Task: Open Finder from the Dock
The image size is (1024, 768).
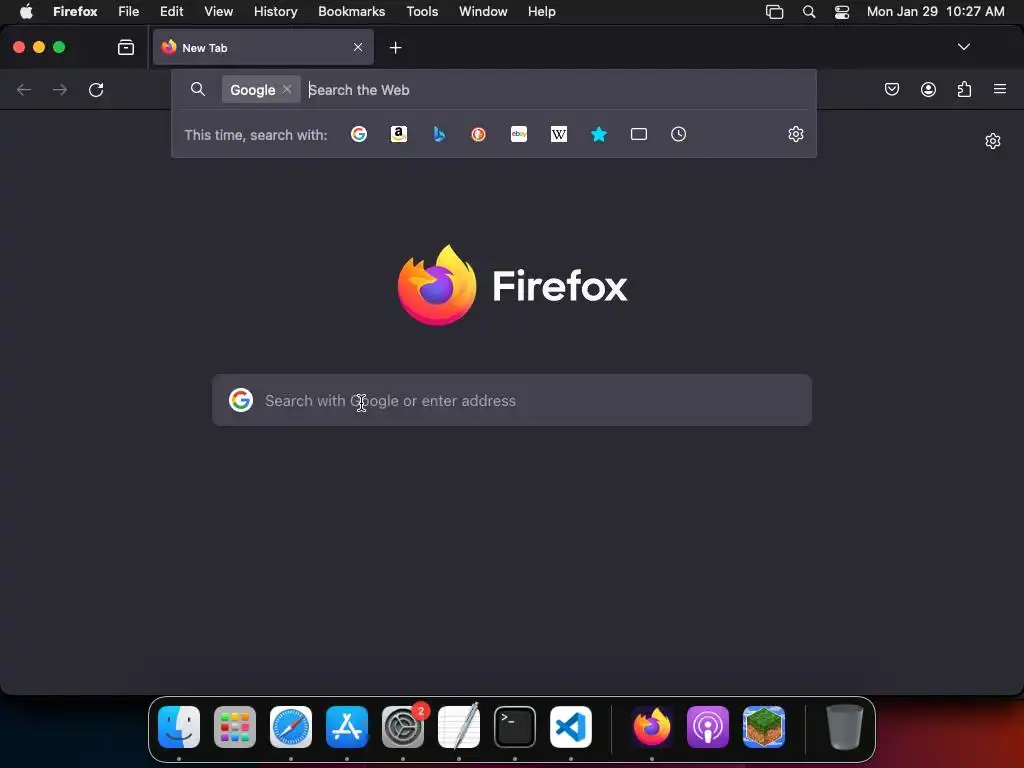Action: [x=179, y=727]
